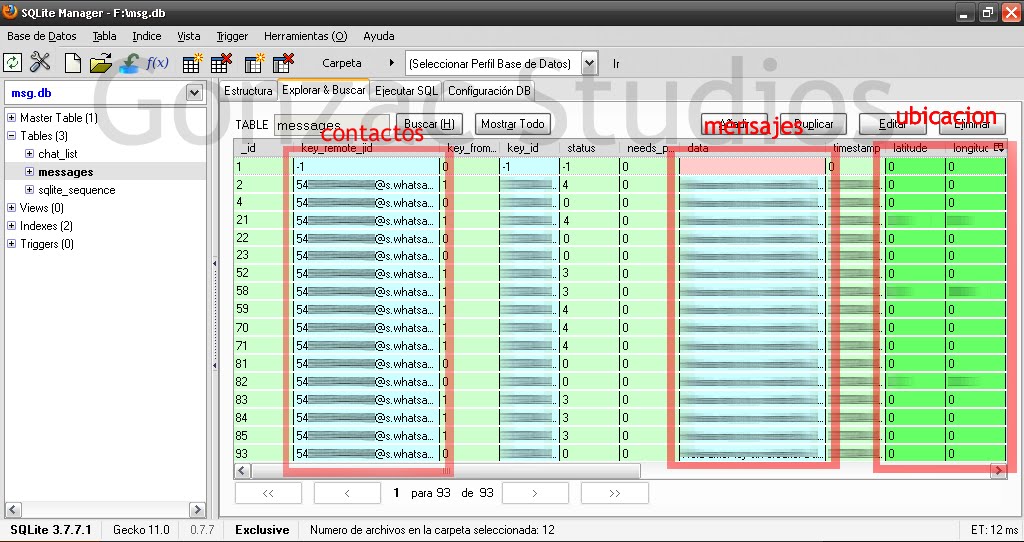
Task: Click the first Create Table icon with star
Action: [x=192, y=63]
